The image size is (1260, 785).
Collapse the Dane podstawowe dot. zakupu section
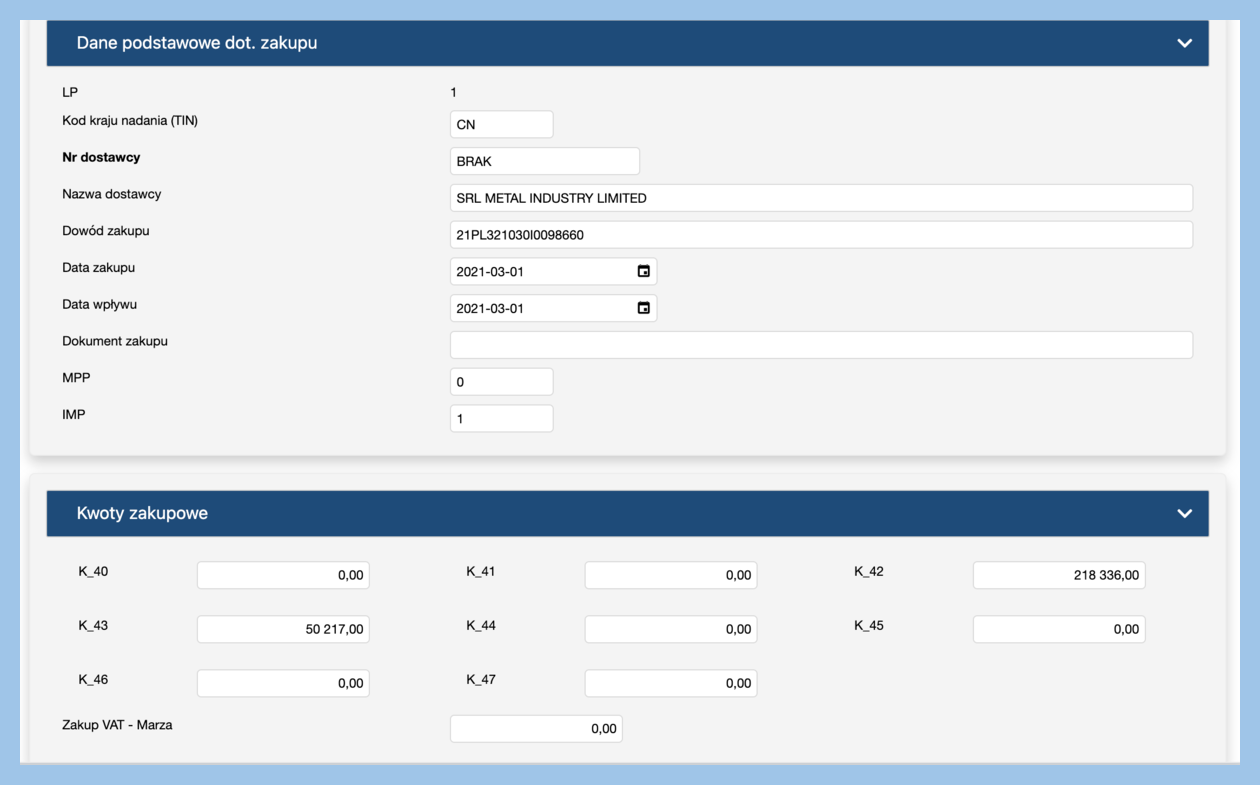coord(1184,43)
